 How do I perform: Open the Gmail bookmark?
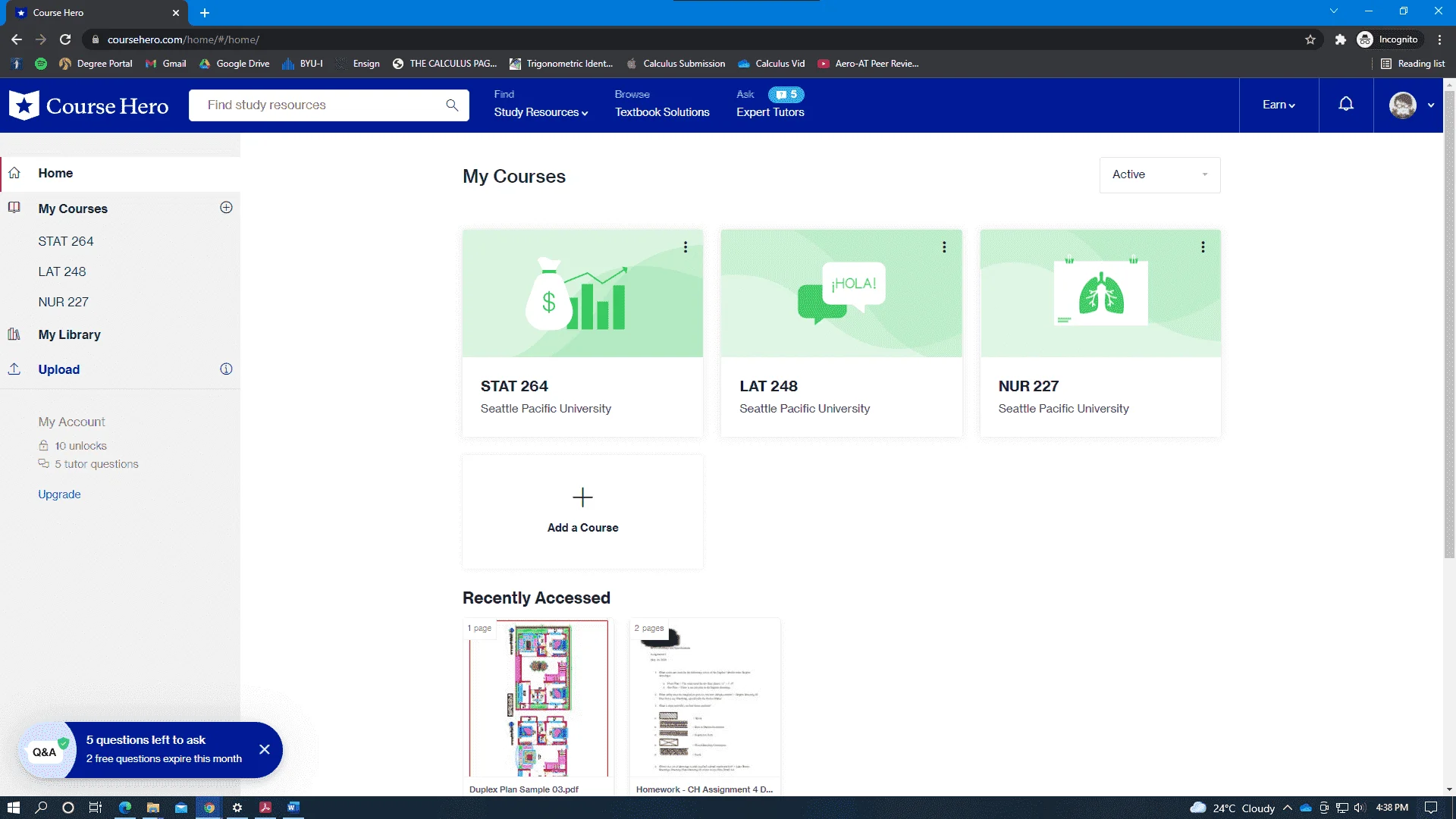pos(166,64)
